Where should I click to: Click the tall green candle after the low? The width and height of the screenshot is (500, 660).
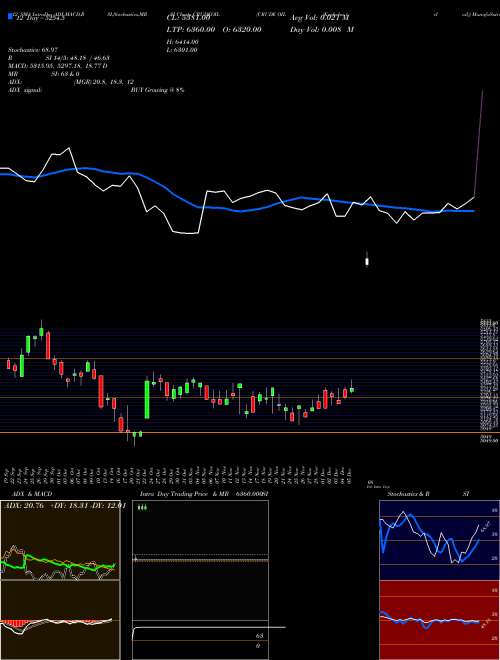coord(147,399)
